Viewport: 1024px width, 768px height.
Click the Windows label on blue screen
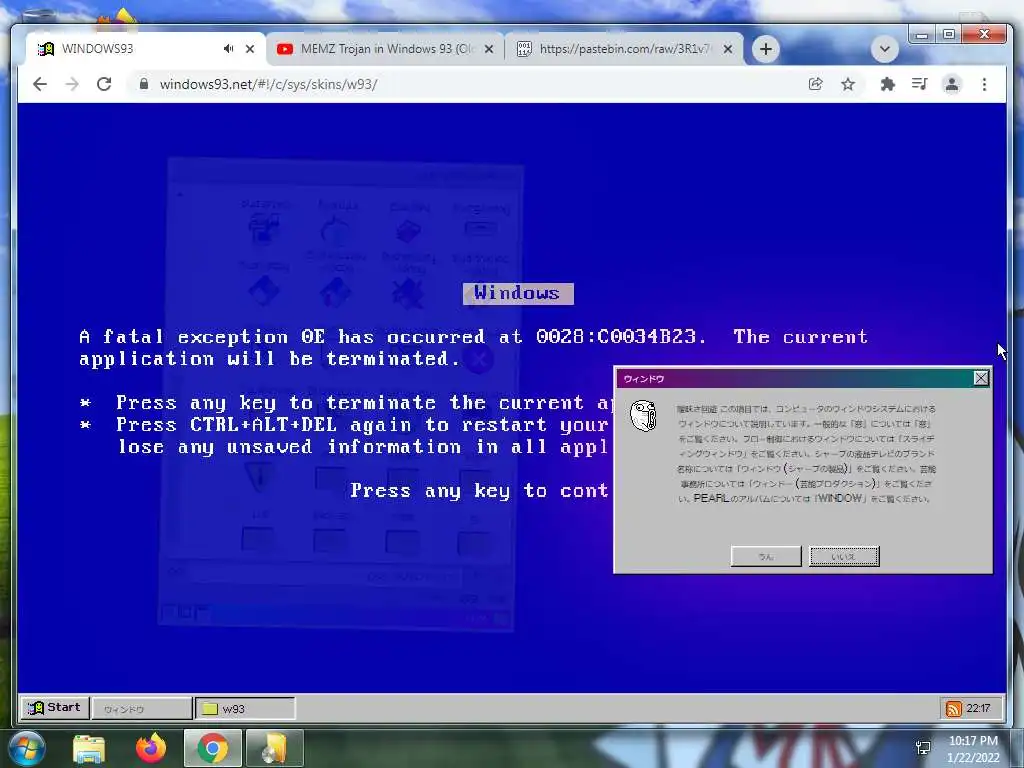[x=518, y=293]
